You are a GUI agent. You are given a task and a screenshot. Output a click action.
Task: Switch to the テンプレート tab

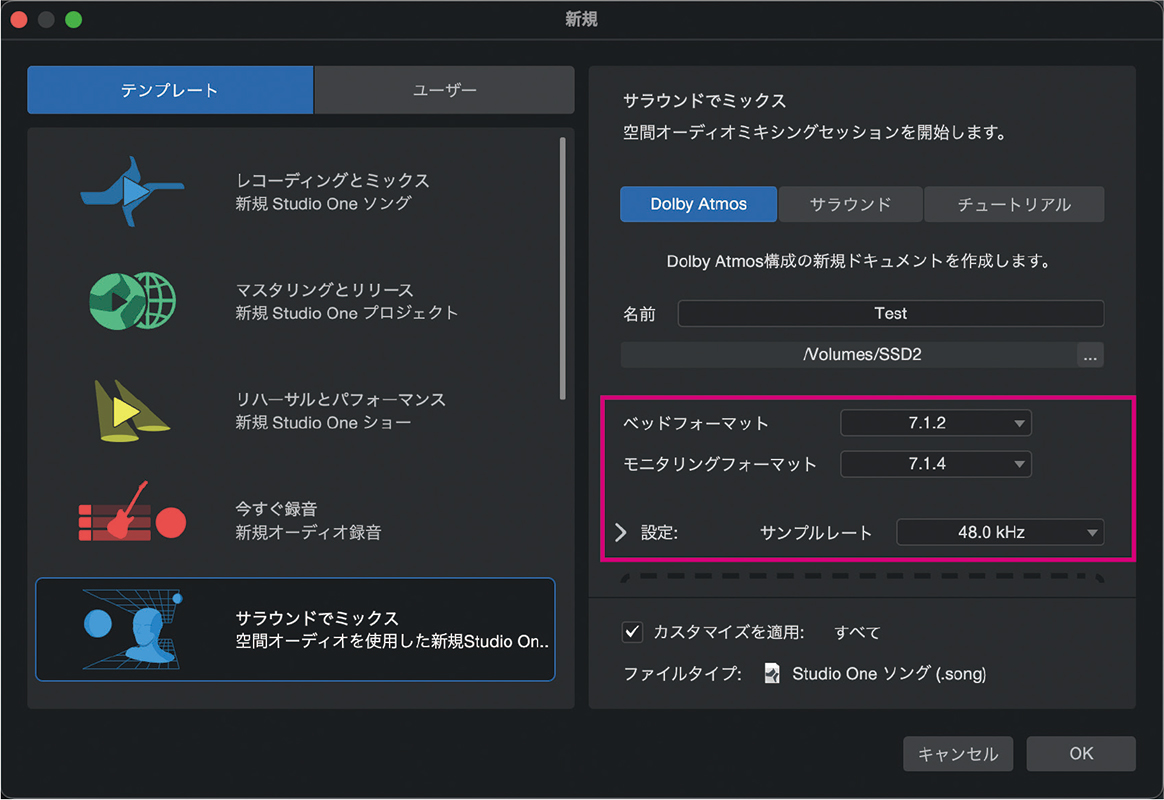coord(170,90)
